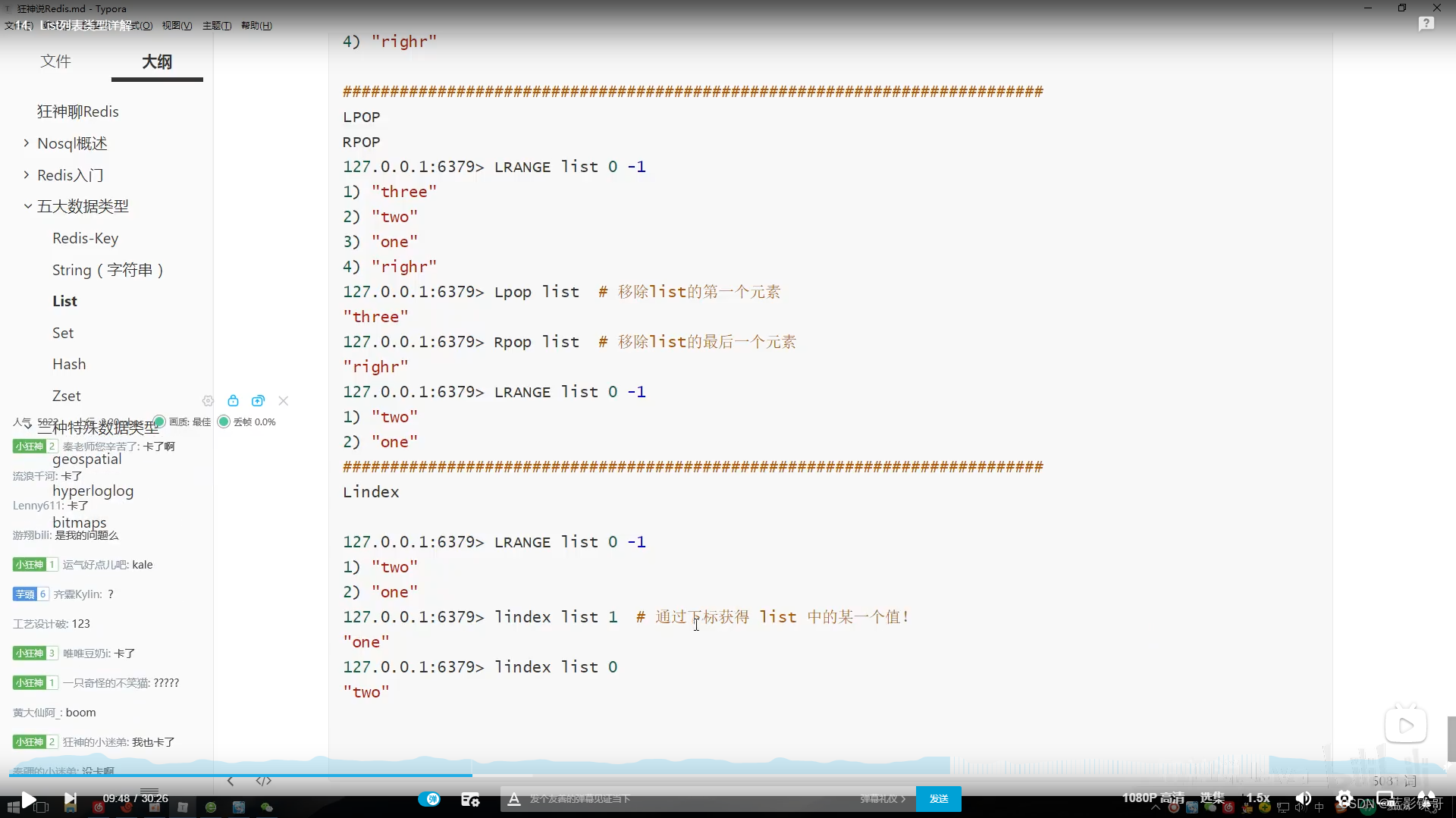Viewport: 1456px width, 818px height.
Task: Collapse the Typora sidebar with the arrow
Action: [x=231, y=782]
